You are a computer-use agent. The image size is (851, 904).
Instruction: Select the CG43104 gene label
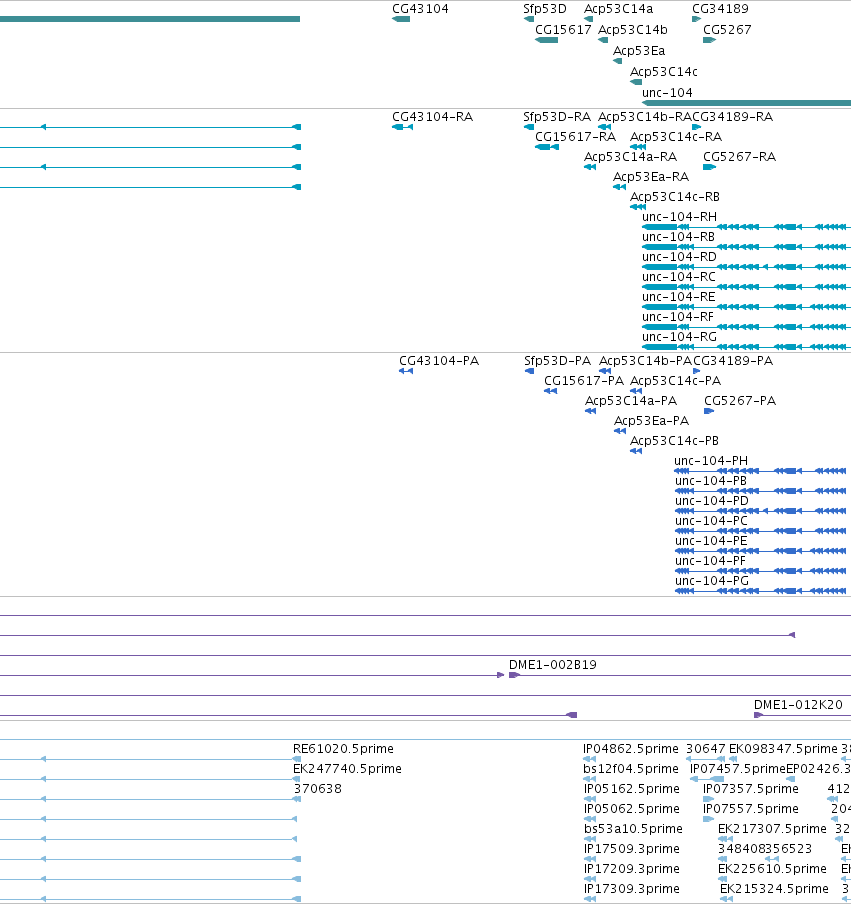pyautogui.click(x=420, y=9)
